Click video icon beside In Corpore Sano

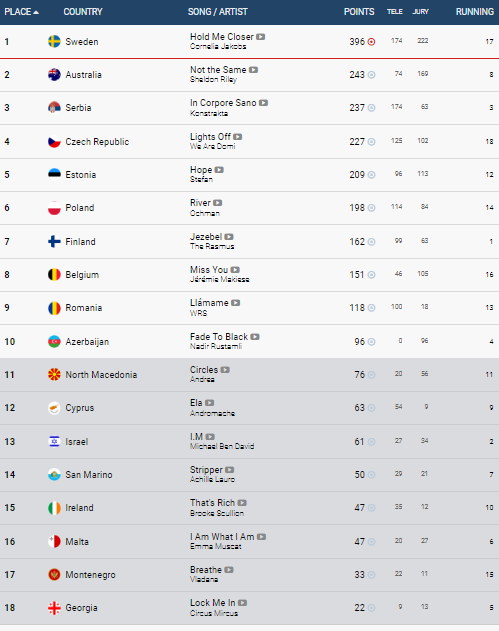pyautogui.click(x=264, y=103)
